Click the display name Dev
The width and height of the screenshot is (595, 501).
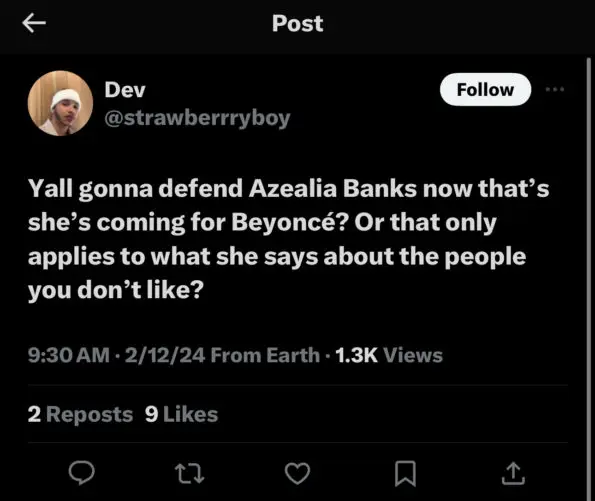[125, 90]
